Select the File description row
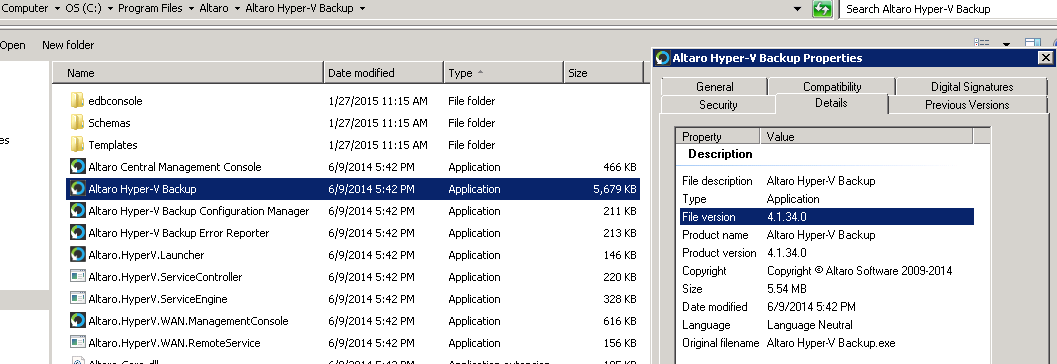Screen dimensions: 1057x364 point(827,181)
